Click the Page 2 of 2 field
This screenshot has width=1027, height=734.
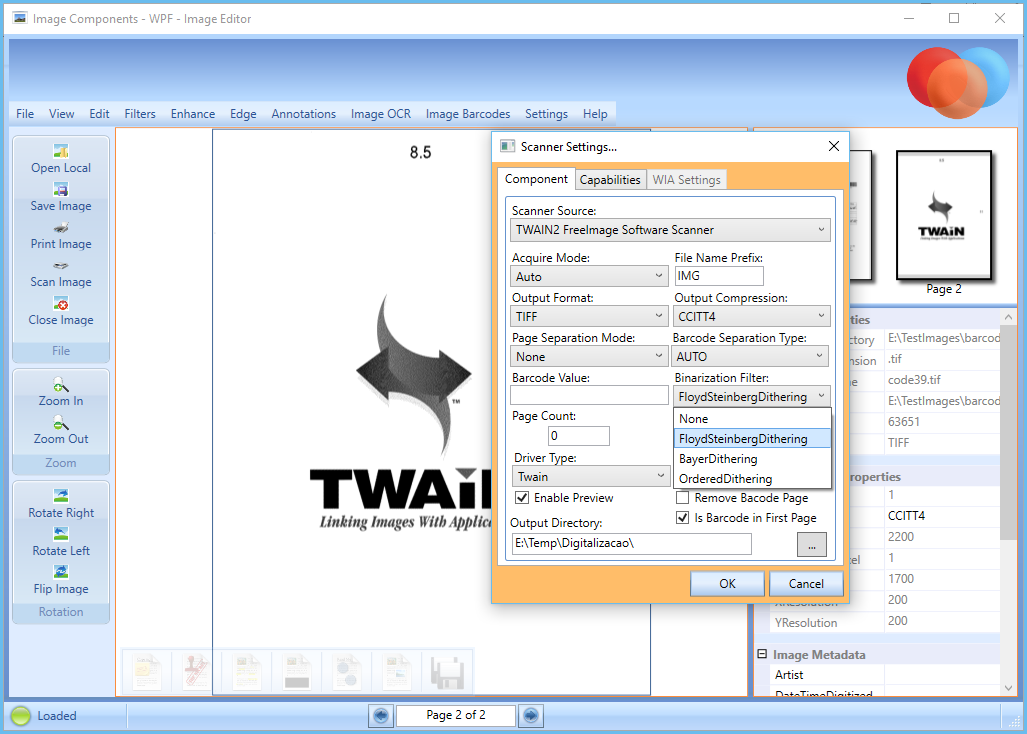coord(456,715)
